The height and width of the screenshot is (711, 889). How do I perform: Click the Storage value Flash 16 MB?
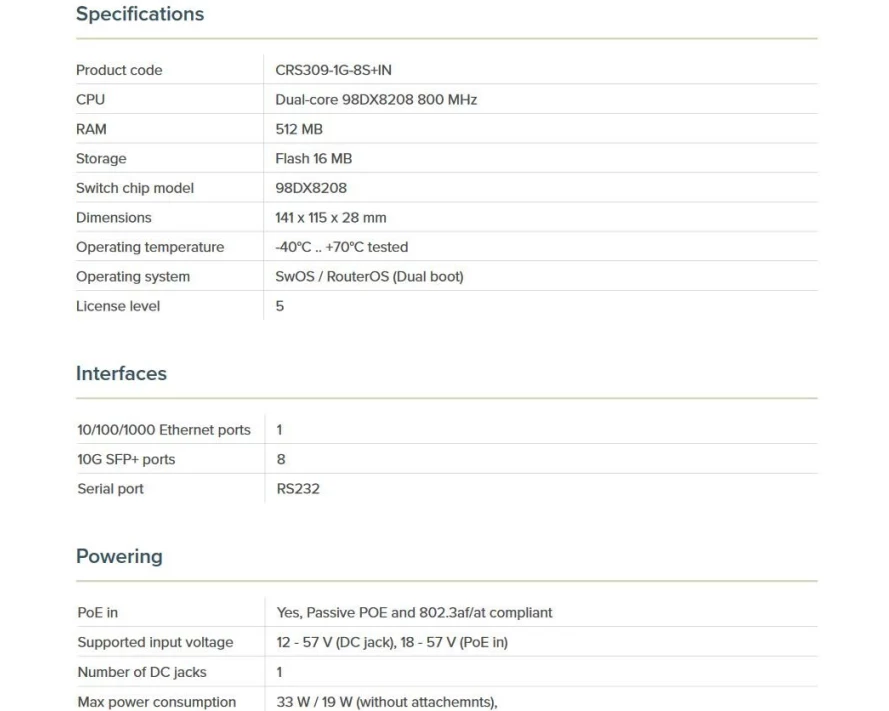(313, 158)
